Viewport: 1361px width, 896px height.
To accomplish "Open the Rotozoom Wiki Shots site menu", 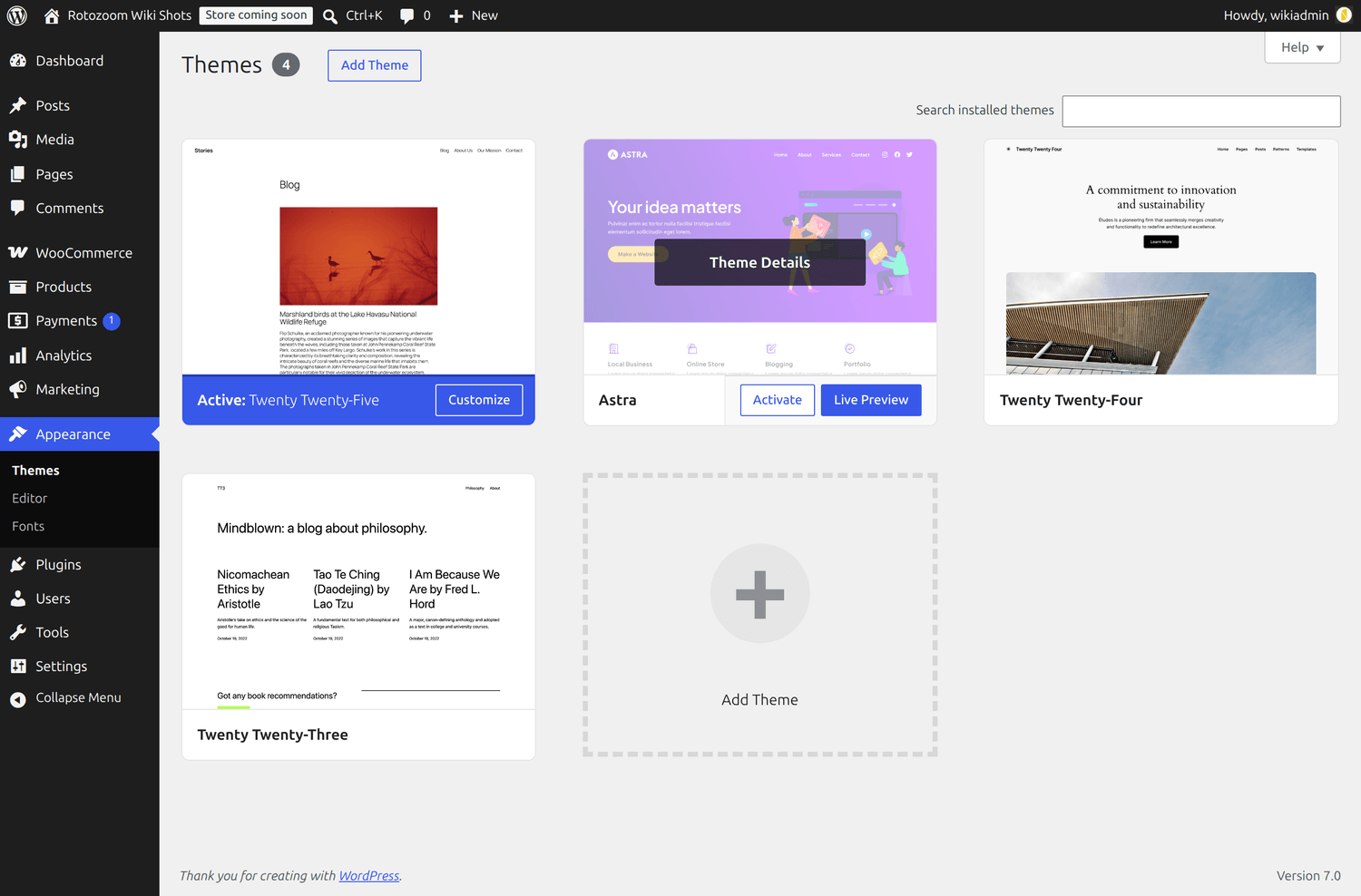I will point(118,15).
